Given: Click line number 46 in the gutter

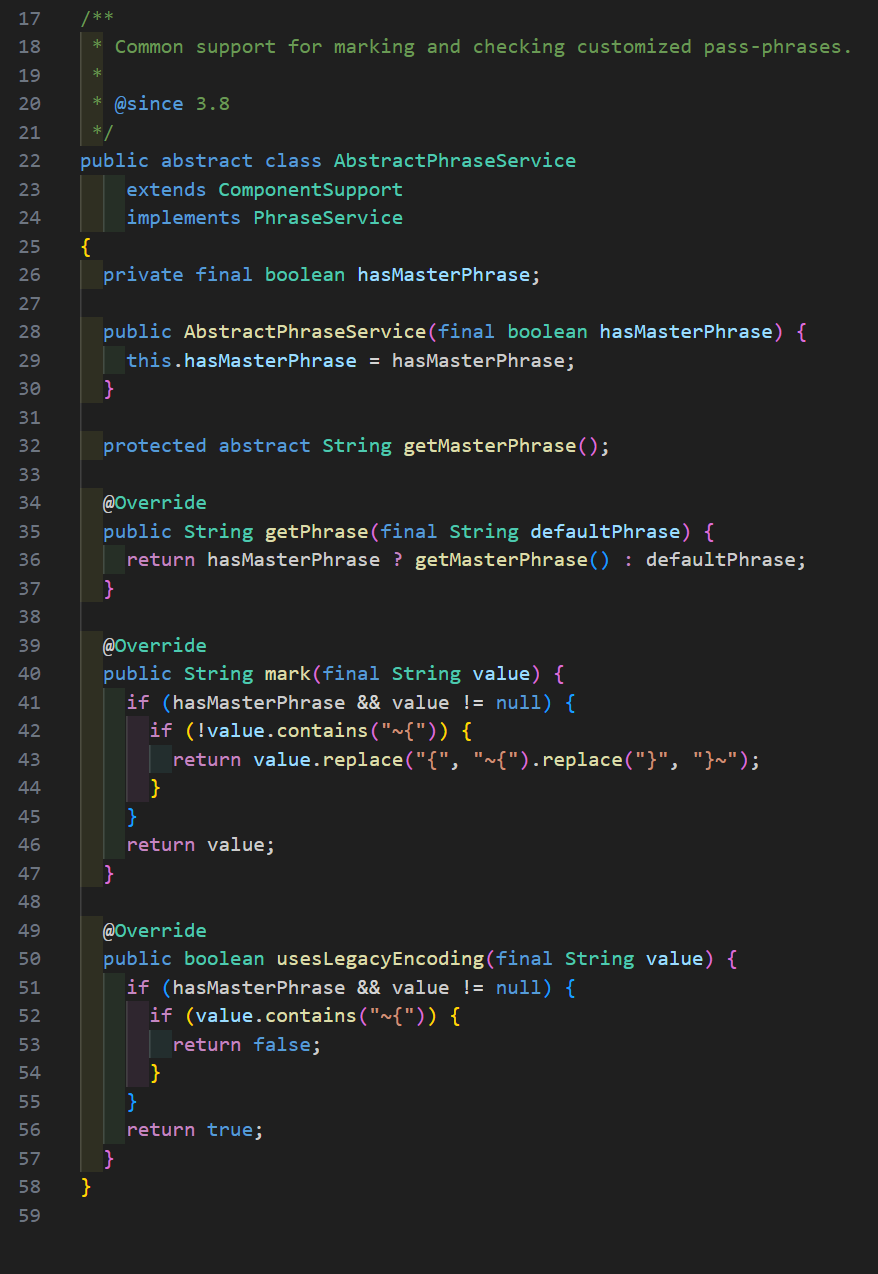Looking at the screenshot, I should click(x=30, y=845).
